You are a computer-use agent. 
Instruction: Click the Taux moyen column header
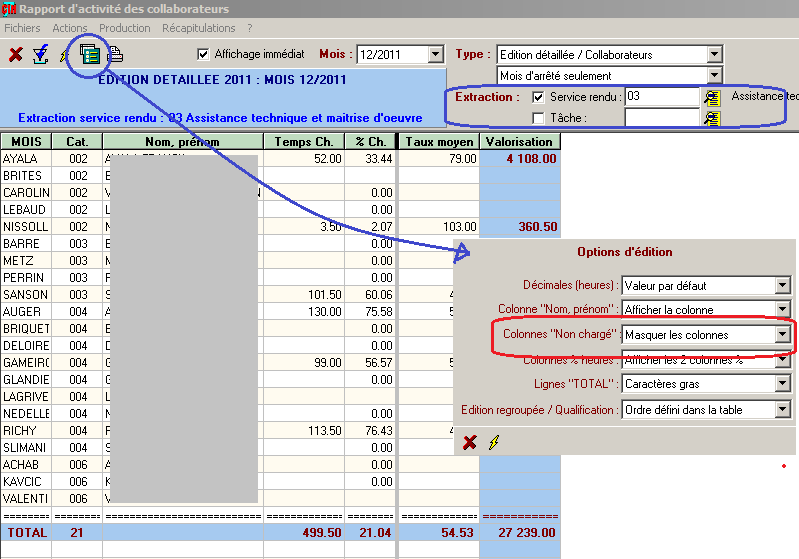439,142
